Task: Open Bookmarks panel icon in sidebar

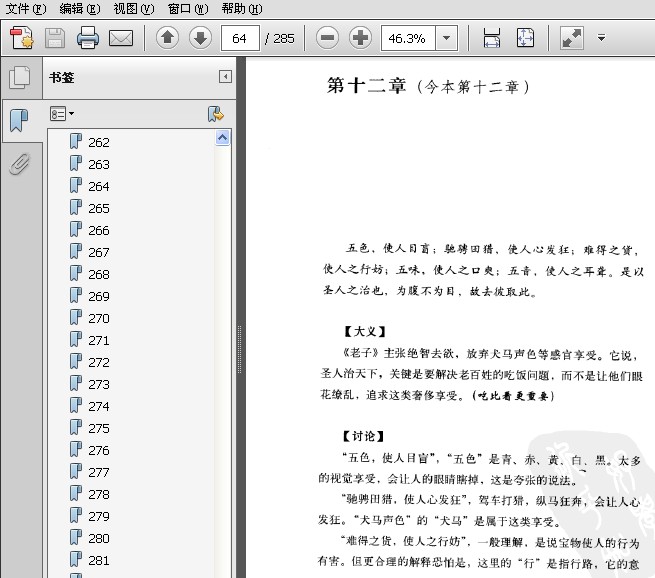Action: tap(19, 121)
